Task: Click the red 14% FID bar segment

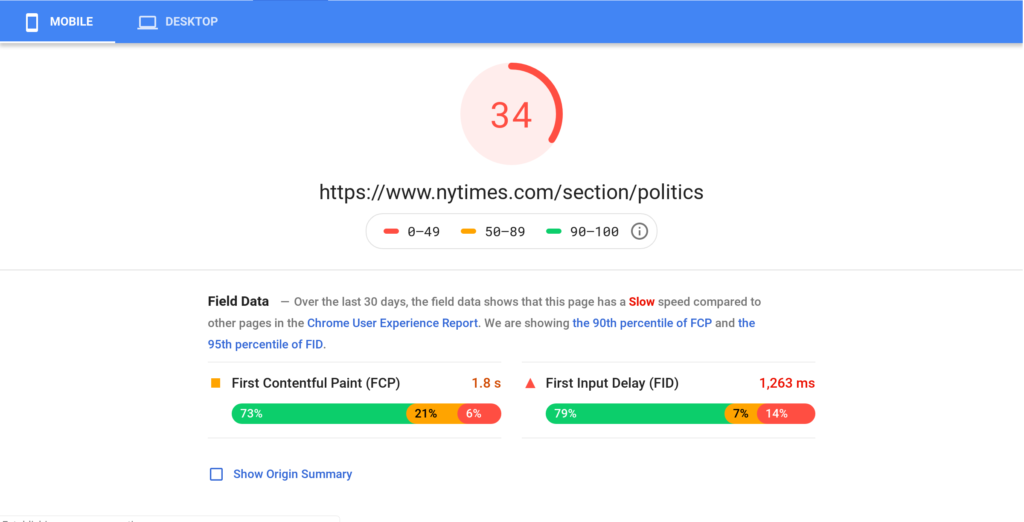Action: pos(785,413)
